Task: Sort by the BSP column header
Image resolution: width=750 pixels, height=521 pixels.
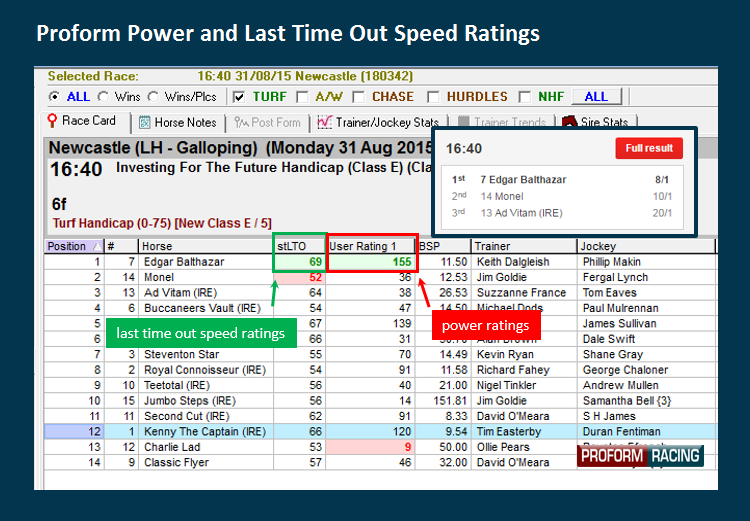Action: point(443,246)
